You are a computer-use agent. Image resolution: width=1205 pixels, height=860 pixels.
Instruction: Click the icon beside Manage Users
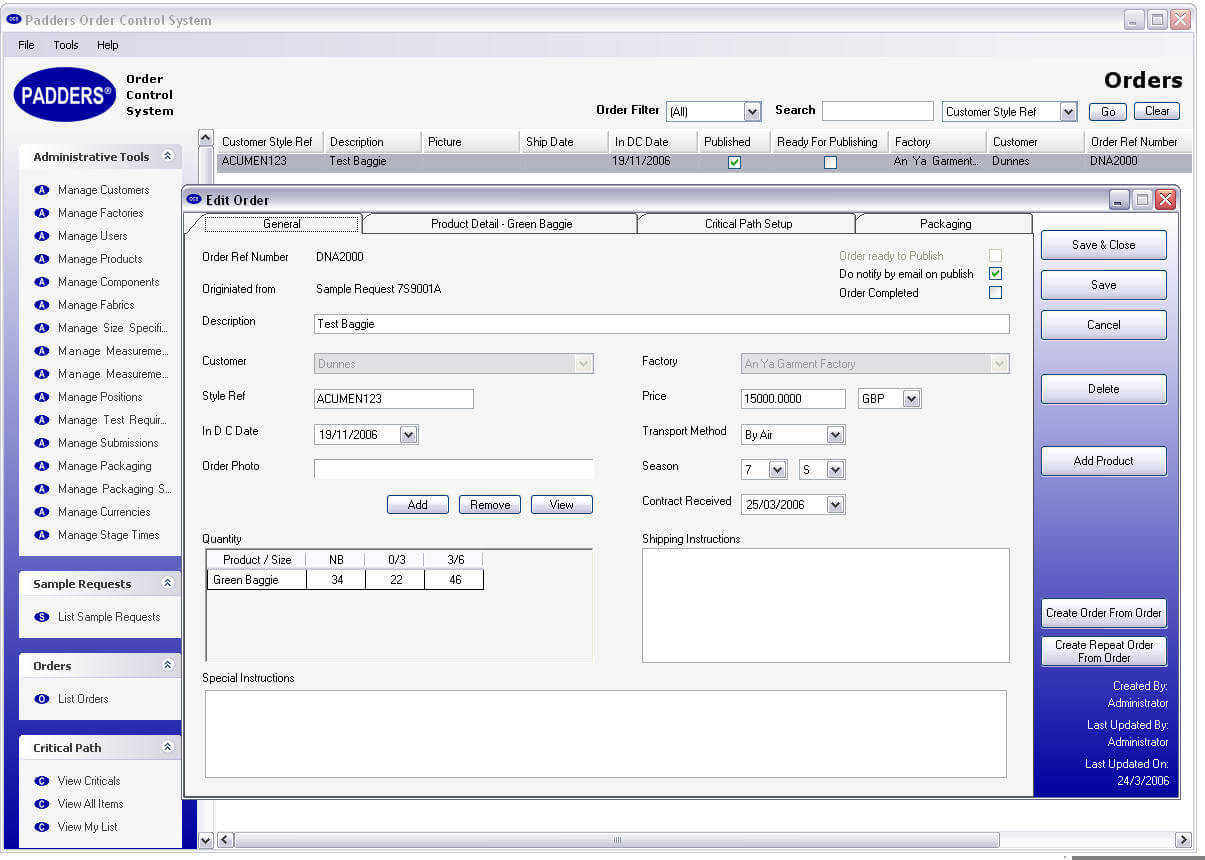click(x=42, y=236)
